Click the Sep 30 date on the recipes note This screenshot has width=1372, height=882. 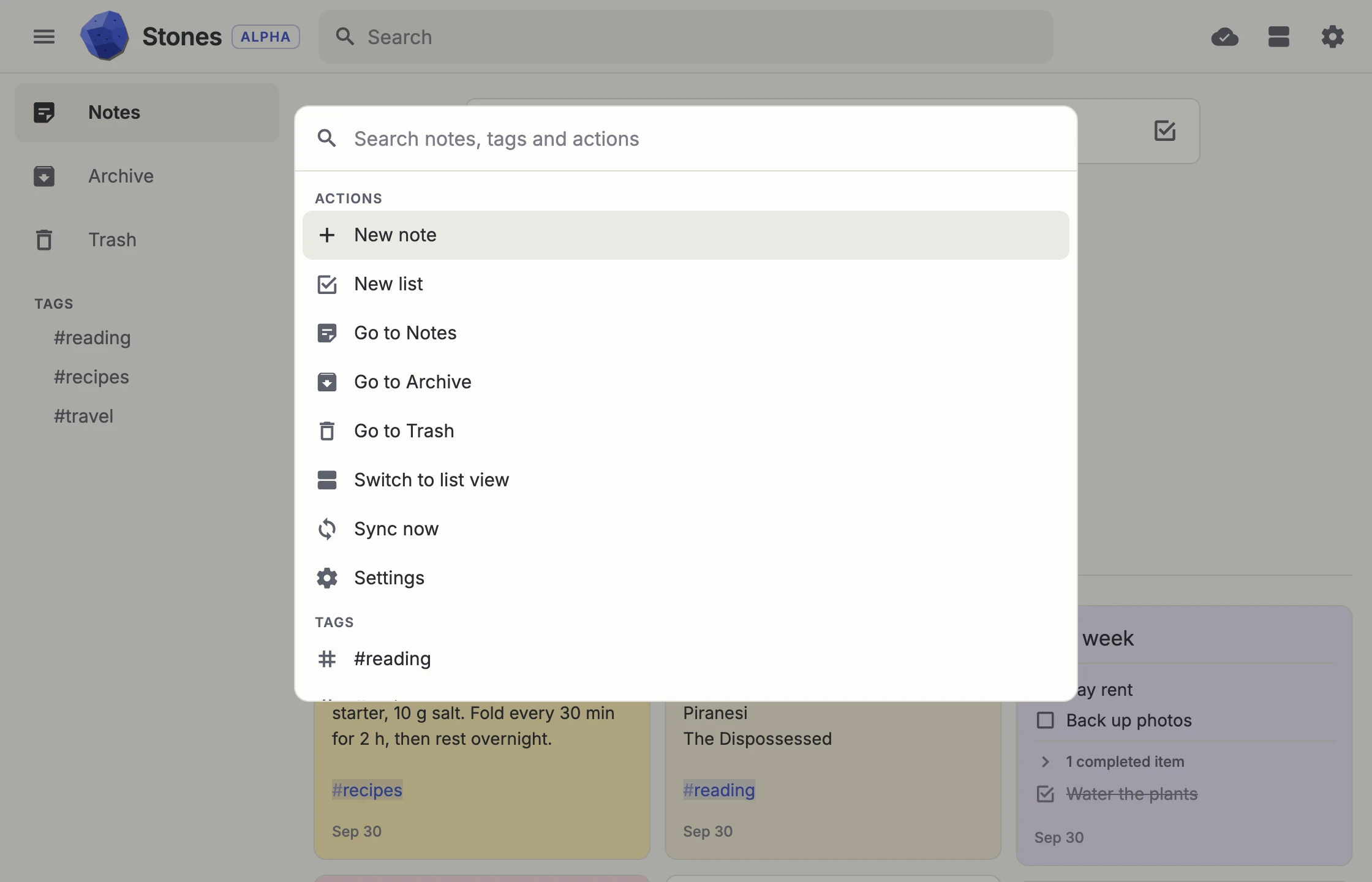tap(356, 831)
